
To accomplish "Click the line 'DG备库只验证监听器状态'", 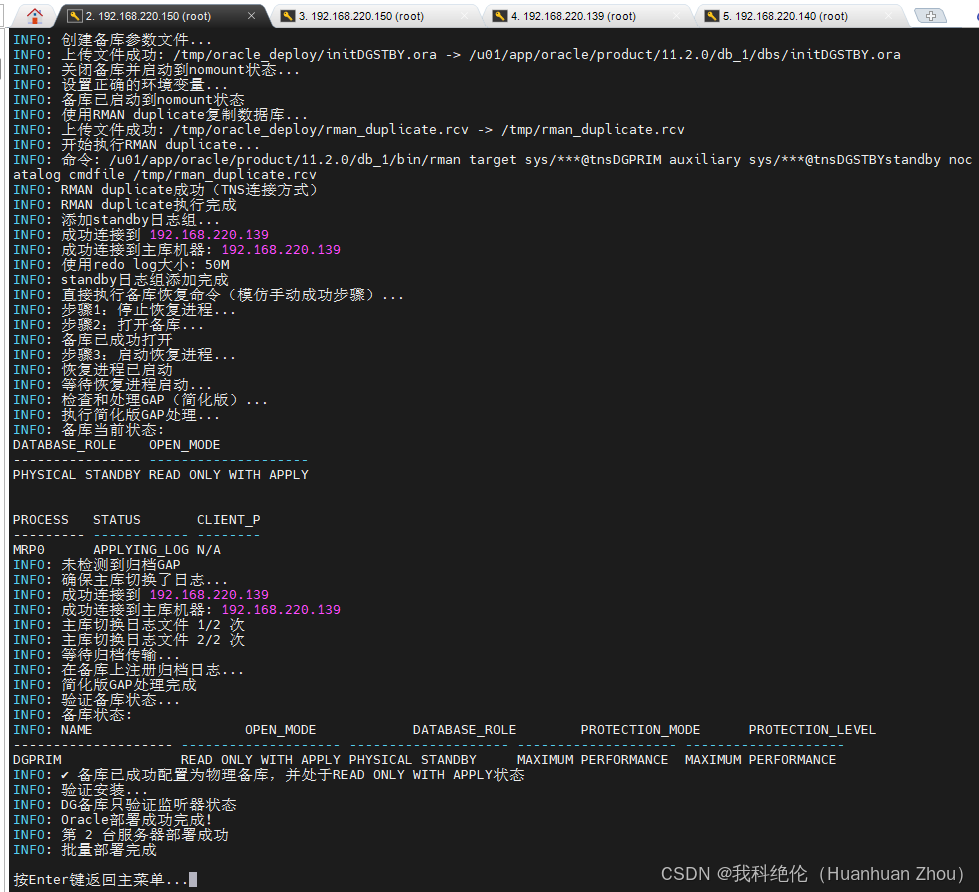I will tap(125, 804).
